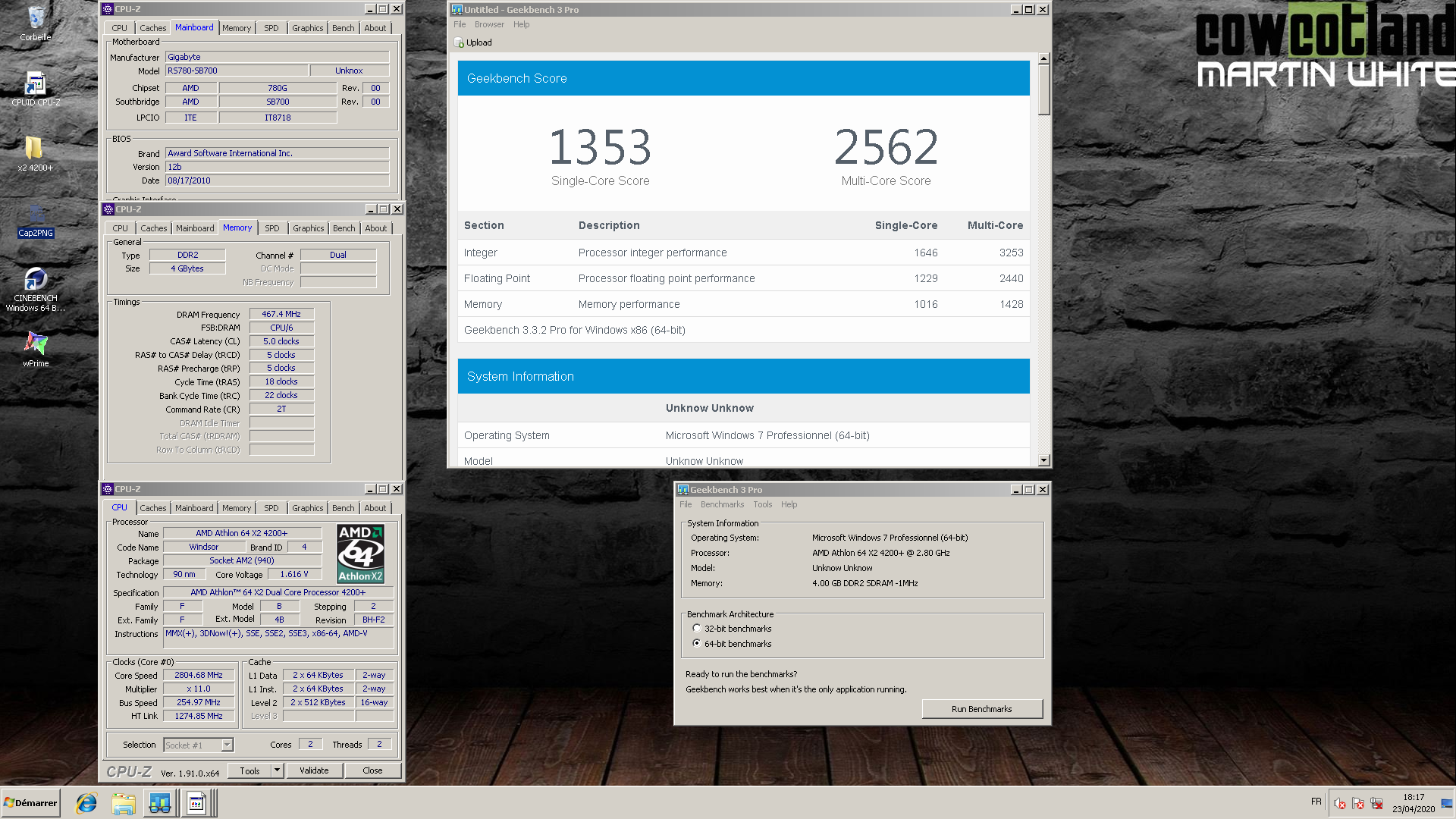Click the Tools button in CPU-Z

point(249,770)
